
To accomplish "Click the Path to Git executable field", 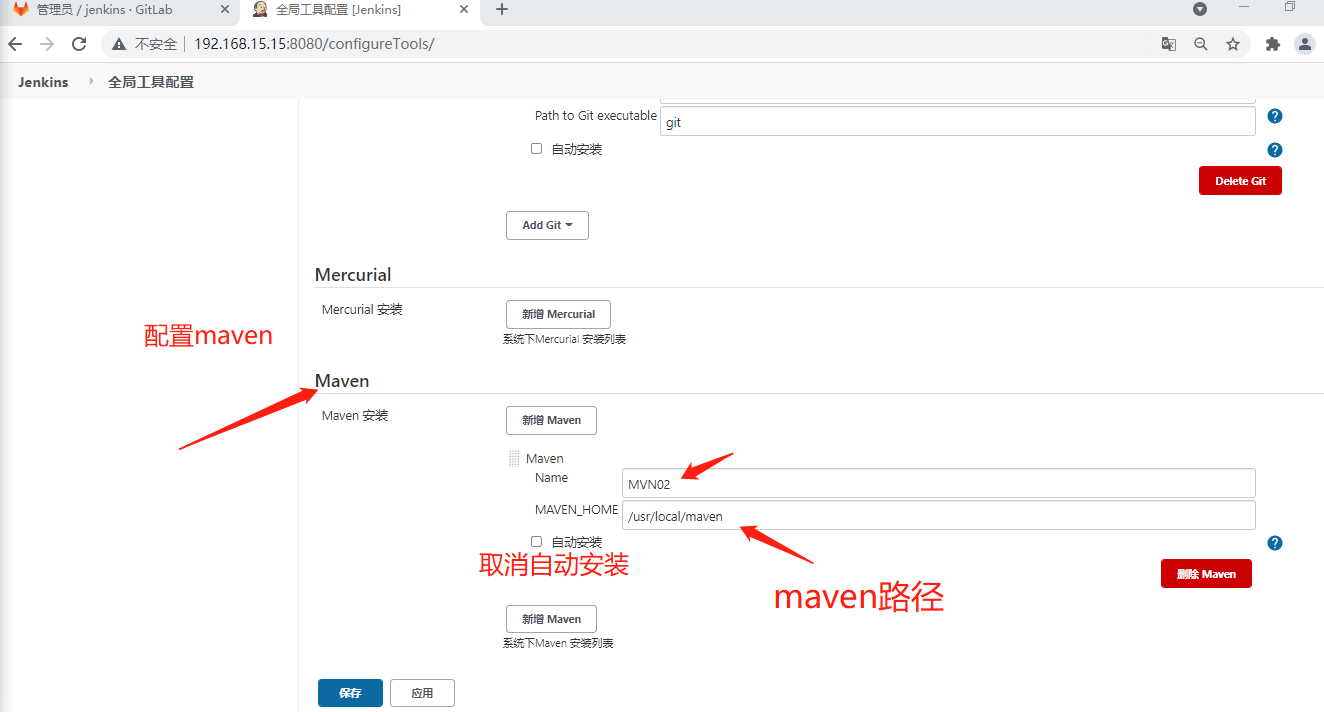I will point(957,122).
